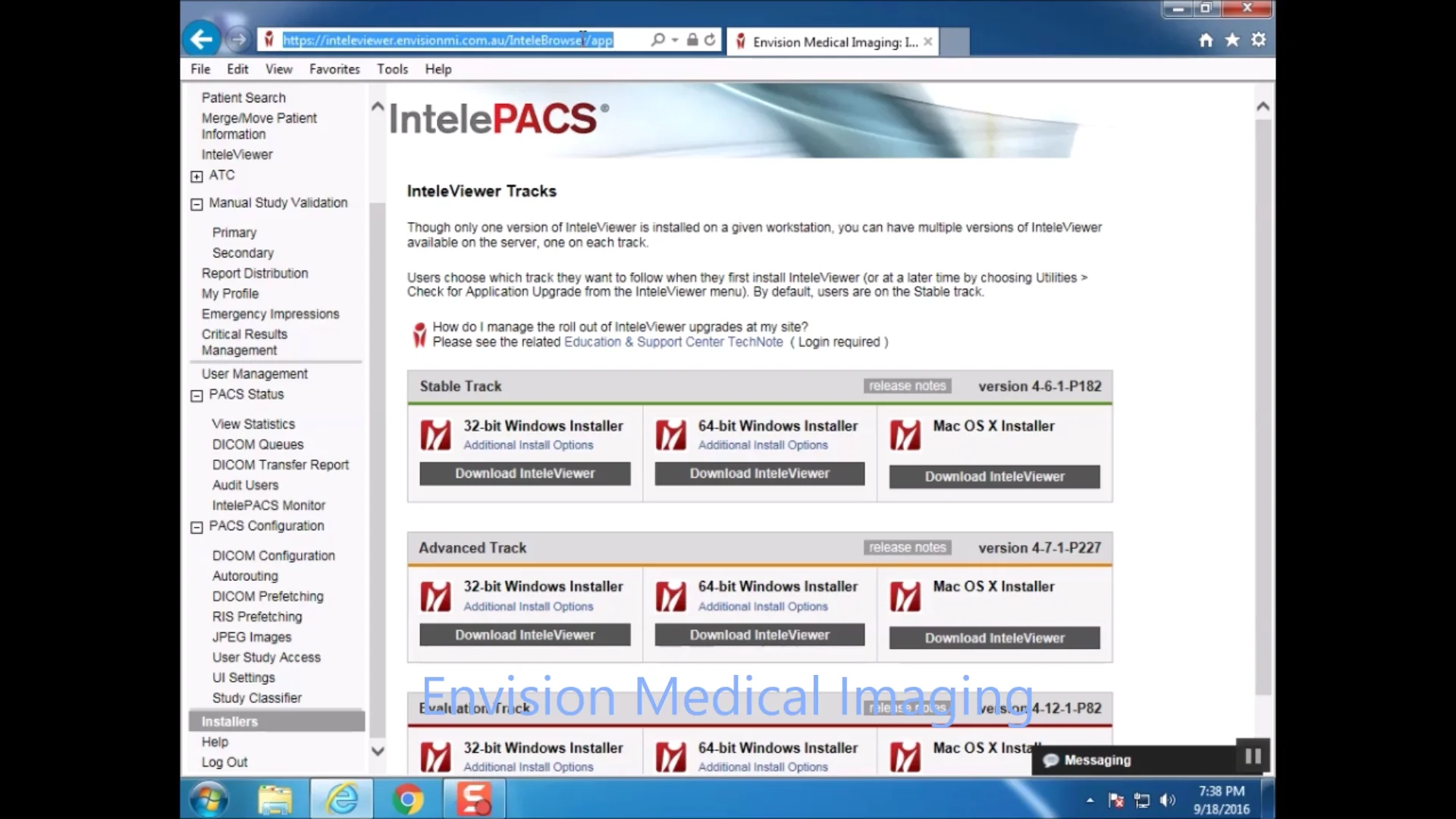This screenshot has height=819, width=1456.
Task: Collapse the Manual Study Validation node
Action: (195, 203)
